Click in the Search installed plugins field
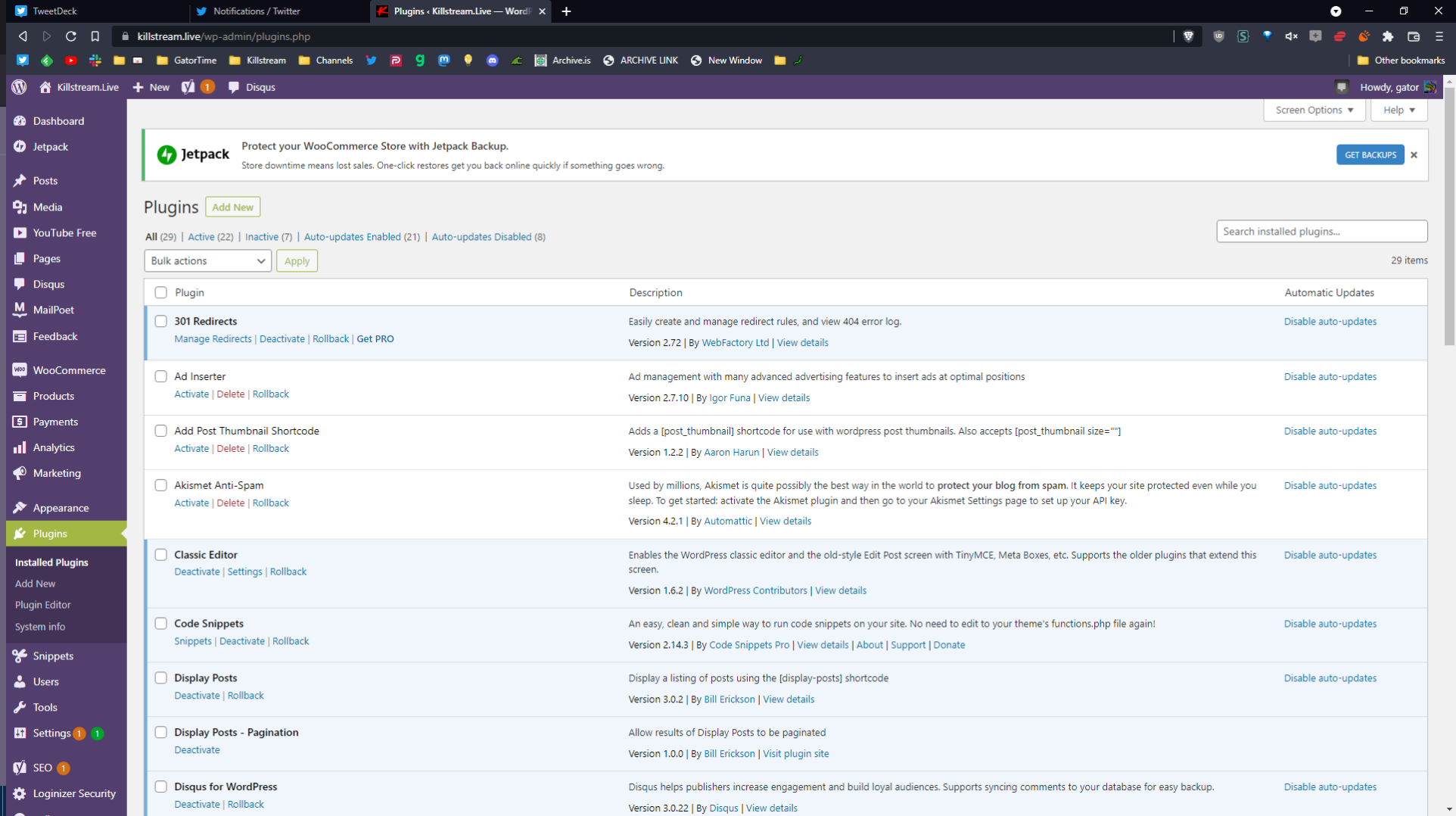The height and width of the screenshot is (816, 1456). pos(1321,232)
